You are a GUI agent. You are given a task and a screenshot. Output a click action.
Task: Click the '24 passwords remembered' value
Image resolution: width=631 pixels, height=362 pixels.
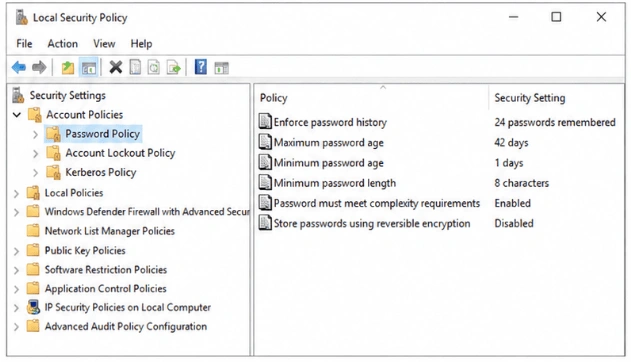tap(555, 122)
